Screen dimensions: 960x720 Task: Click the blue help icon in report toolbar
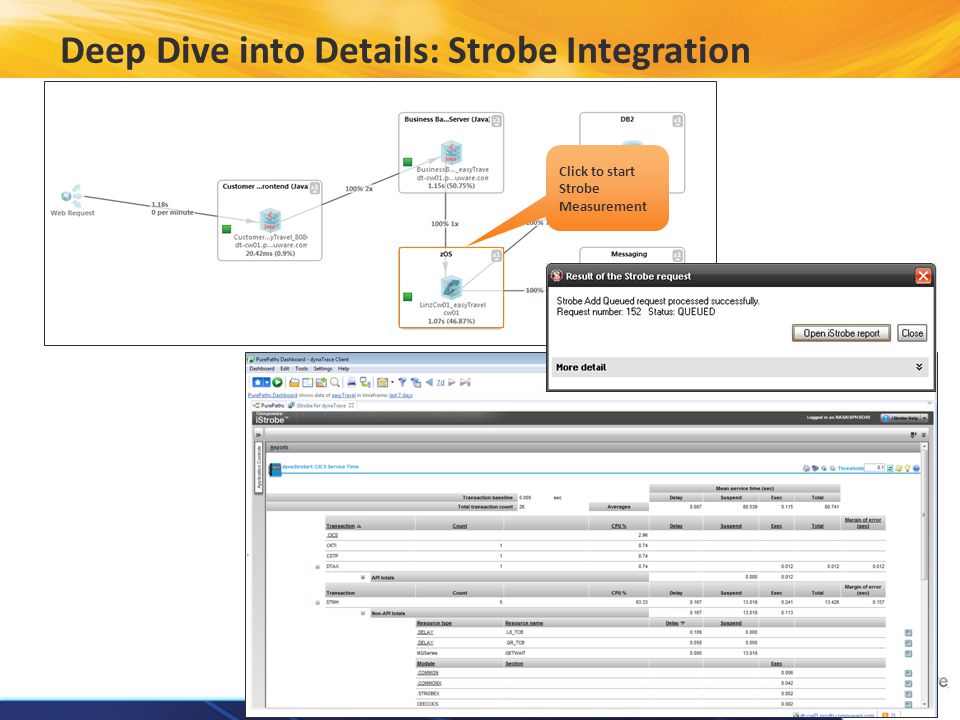tap(917, 468)
